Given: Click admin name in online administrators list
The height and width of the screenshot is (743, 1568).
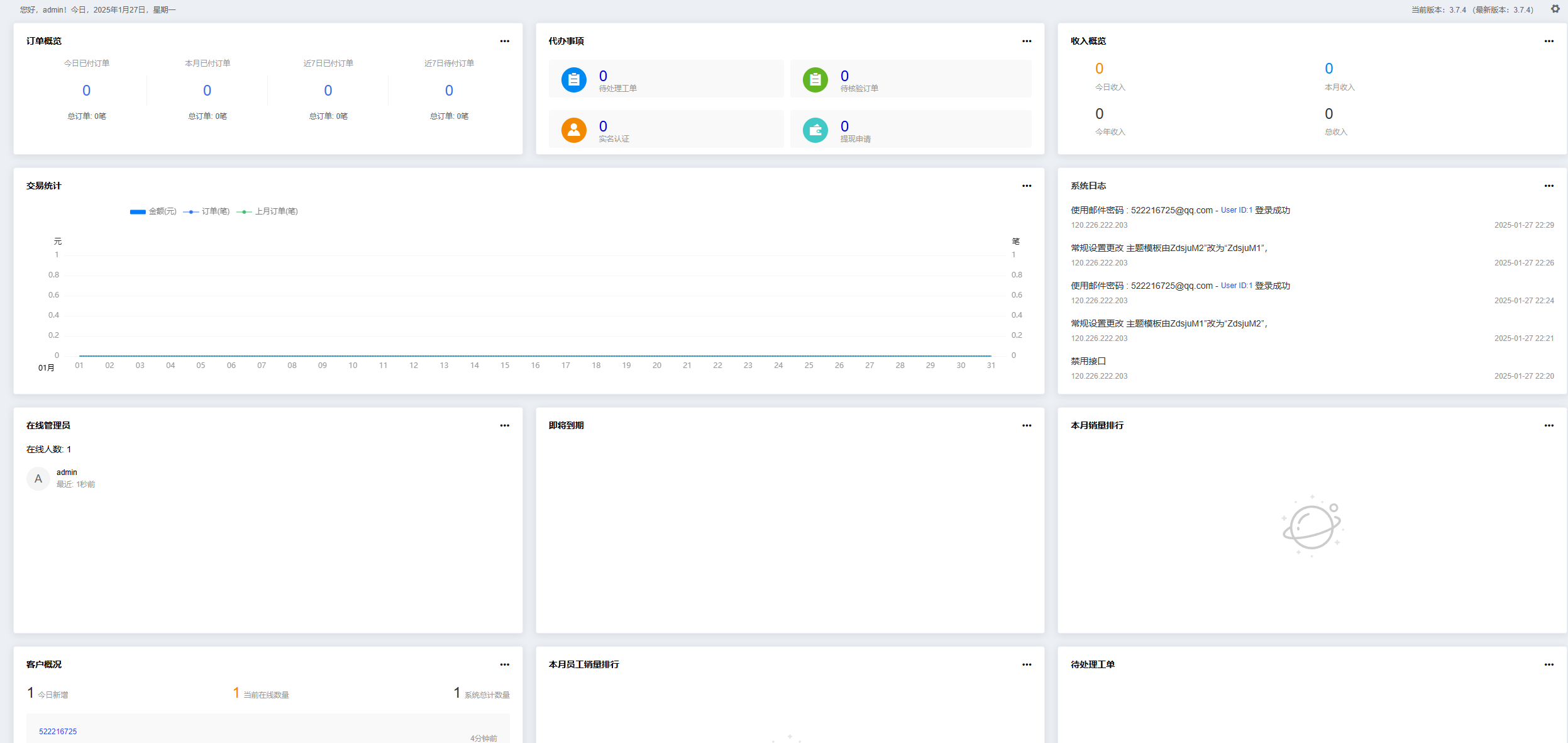Looking at the screenshot, I should coord(67,472).
